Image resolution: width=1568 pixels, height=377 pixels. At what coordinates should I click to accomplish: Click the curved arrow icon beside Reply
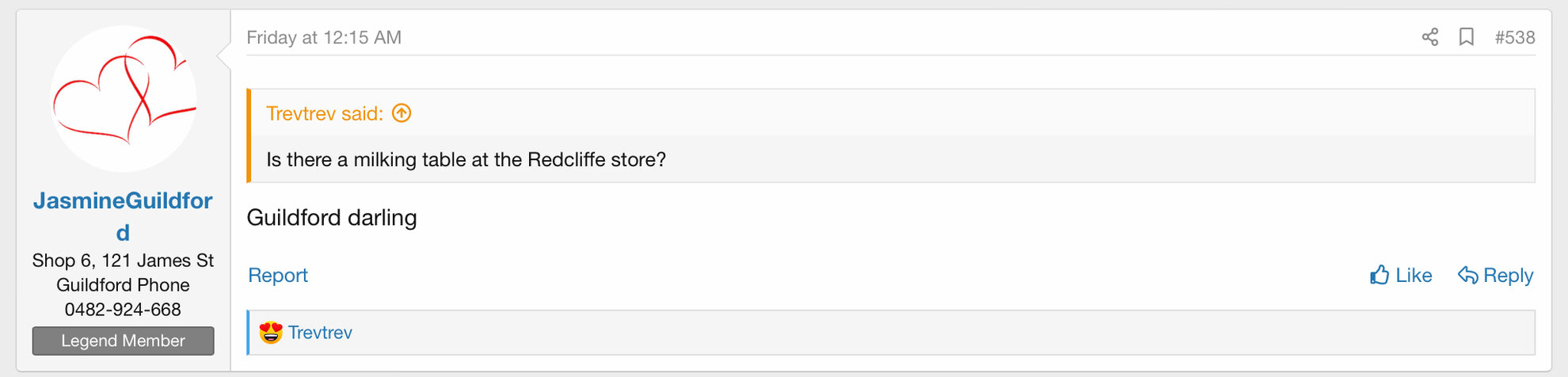pos(1468,275)
